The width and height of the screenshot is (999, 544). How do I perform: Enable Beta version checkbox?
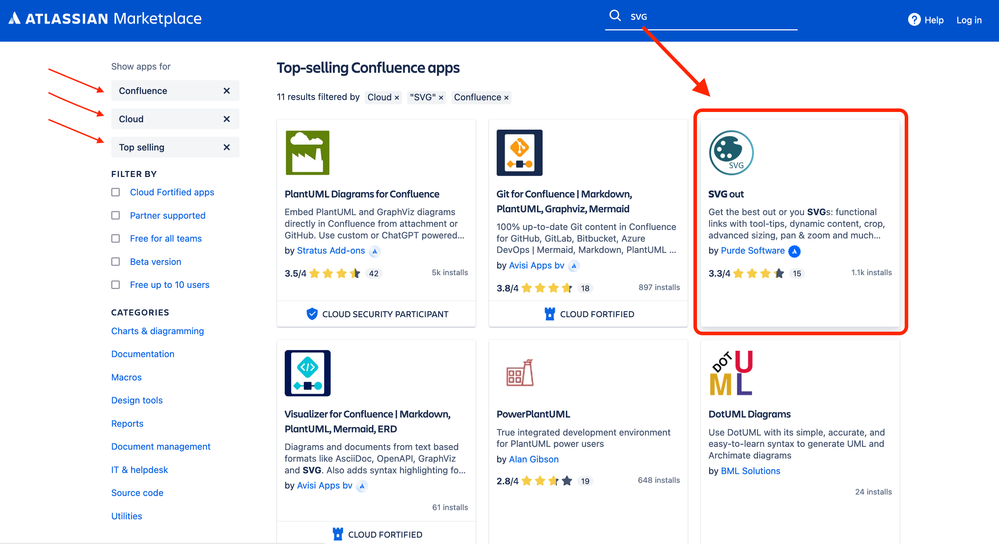(x=115, y=262)
